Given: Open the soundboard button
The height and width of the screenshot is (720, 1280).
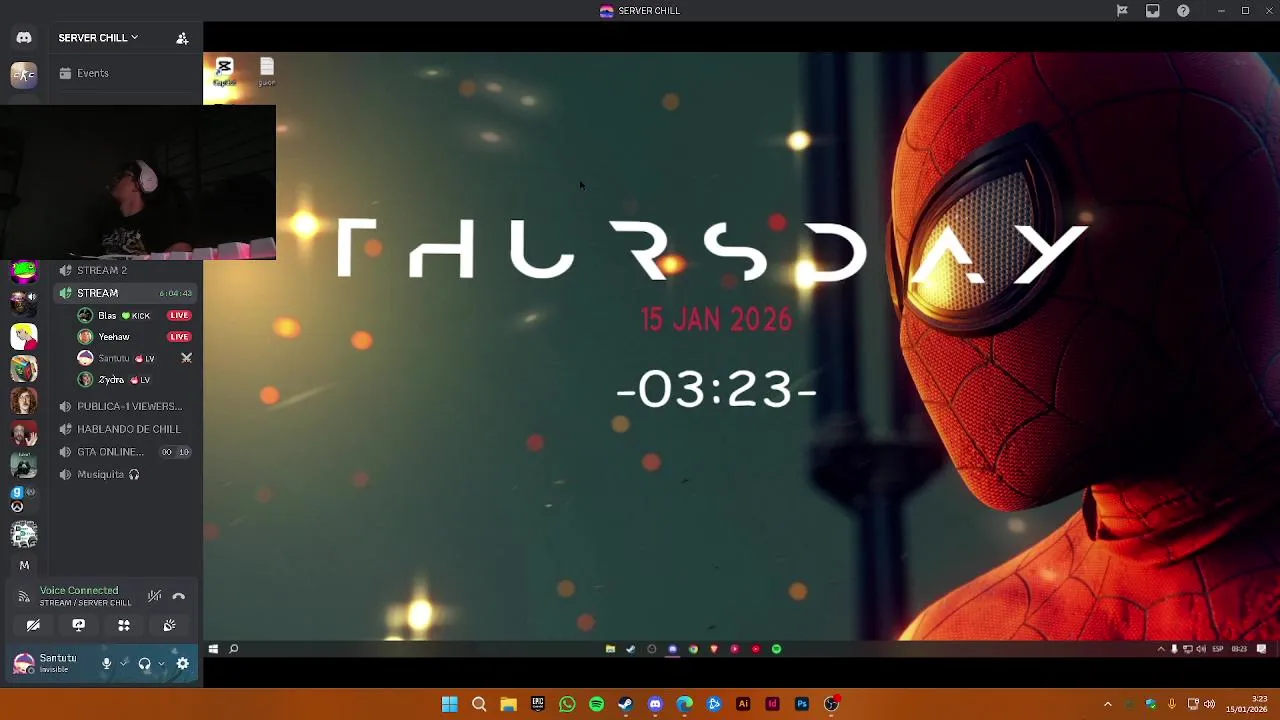Looking at the screenshot, I should point(169,626).
